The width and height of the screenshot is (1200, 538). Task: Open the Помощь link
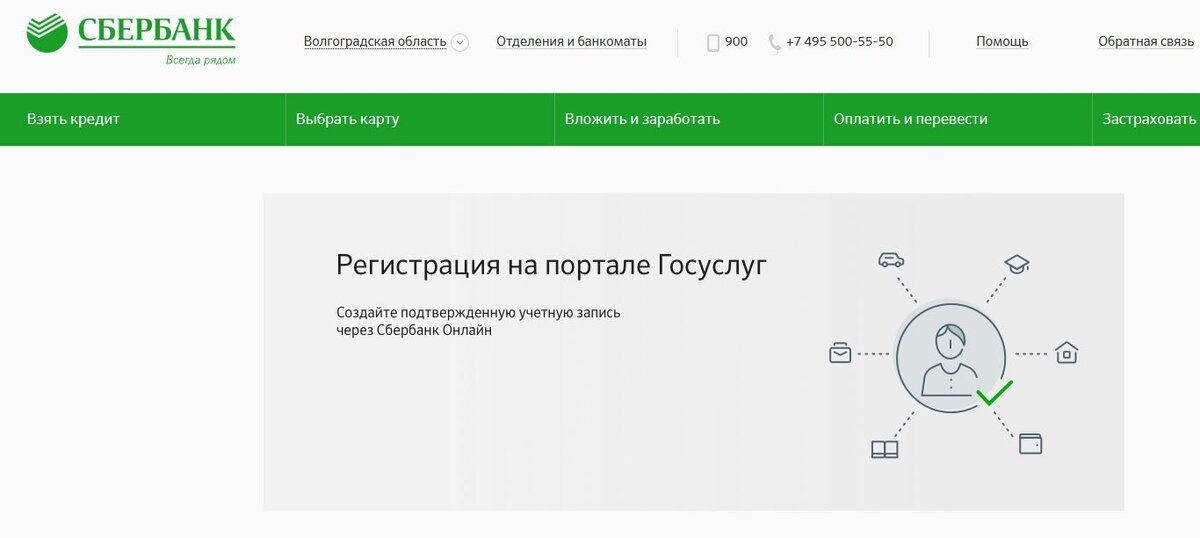click(1002, 42)
